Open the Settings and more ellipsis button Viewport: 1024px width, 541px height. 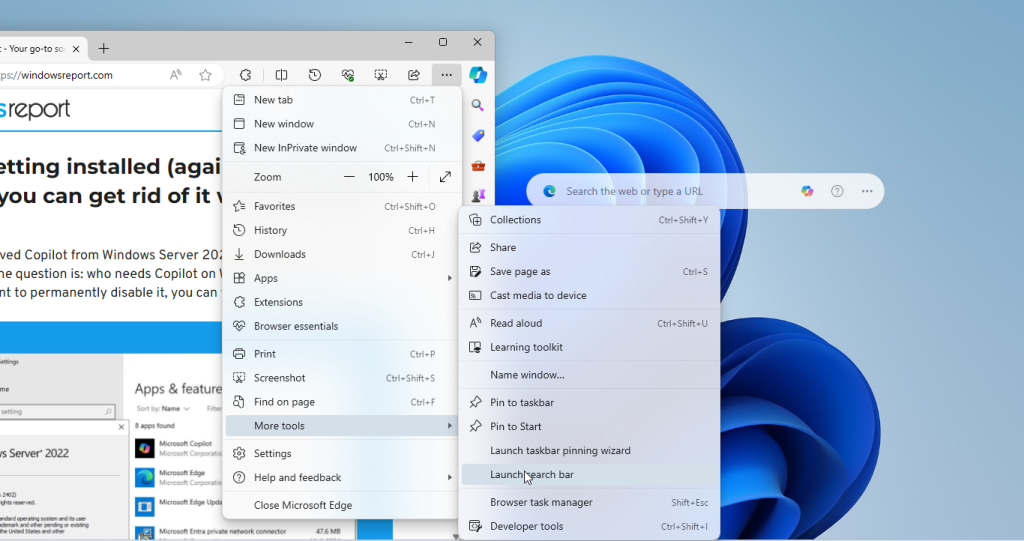[x=447, y=75]
